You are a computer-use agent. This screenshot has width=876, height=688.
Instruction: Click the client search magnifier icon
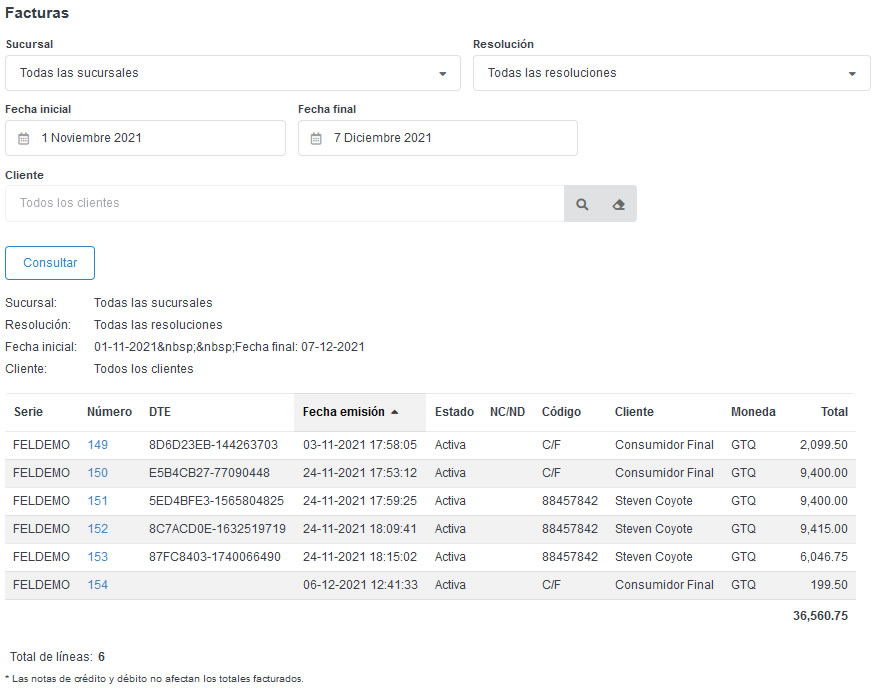click(582, 204)
